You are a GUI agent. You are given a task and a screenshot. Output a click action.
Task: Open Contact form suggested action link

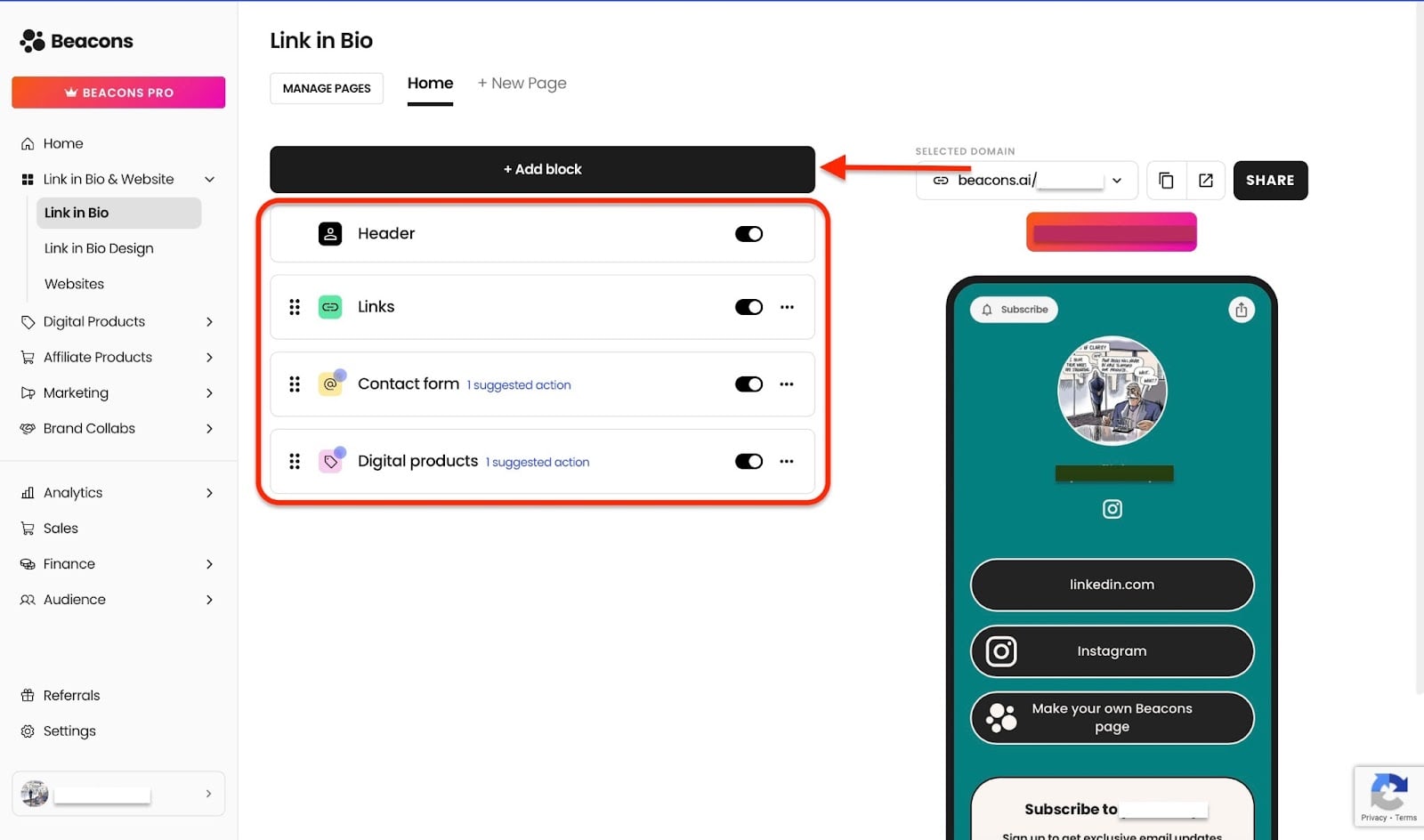point(519,385)
